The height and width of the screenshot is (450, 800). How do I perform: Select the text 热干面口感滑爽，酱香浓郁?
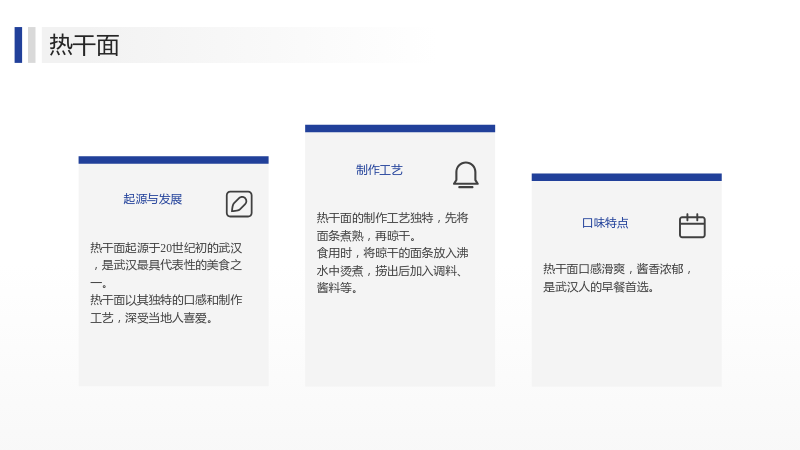tap(617, 269)
